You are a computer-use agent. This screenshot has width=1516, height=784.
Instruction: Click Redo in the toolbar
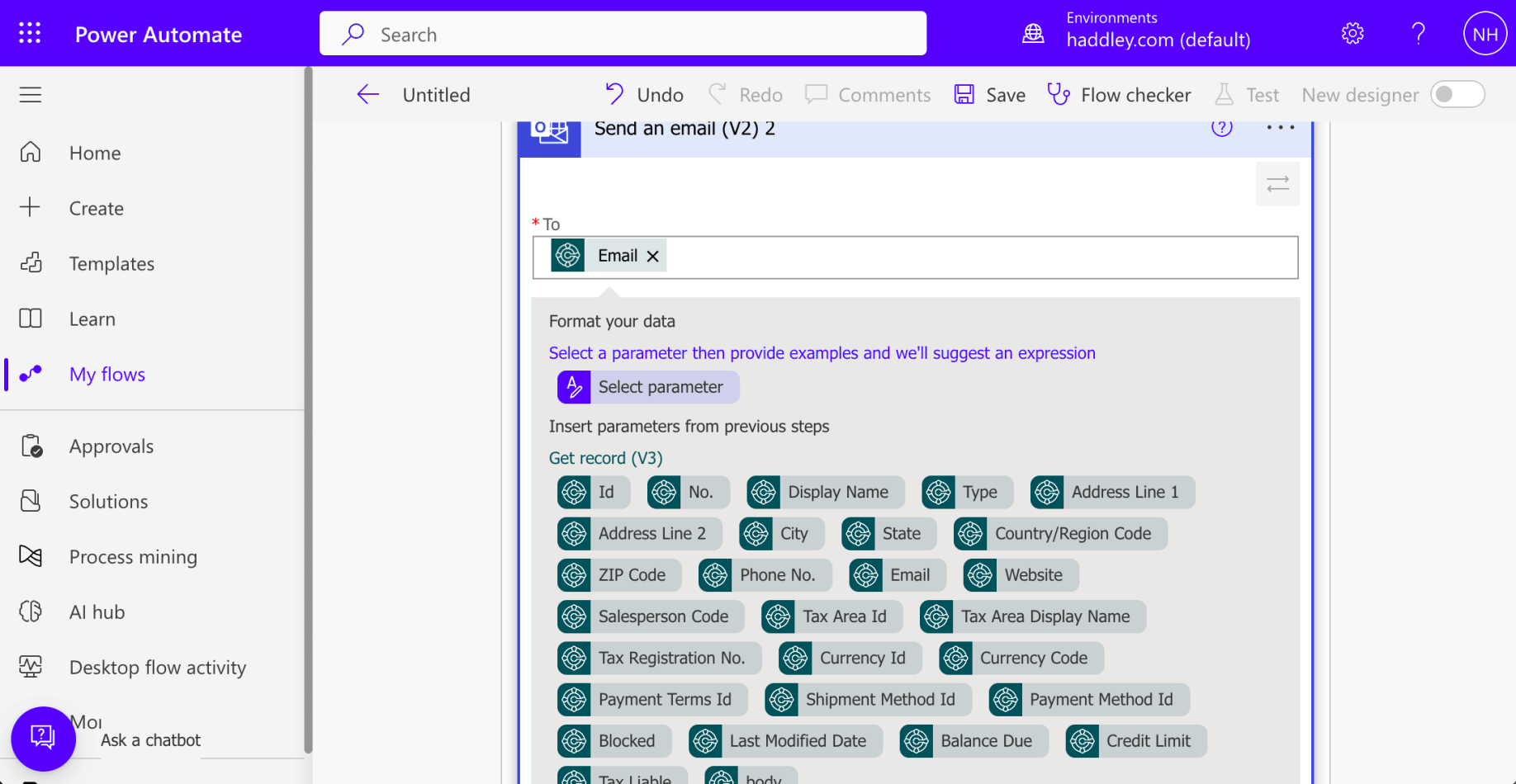click(745, 95)
